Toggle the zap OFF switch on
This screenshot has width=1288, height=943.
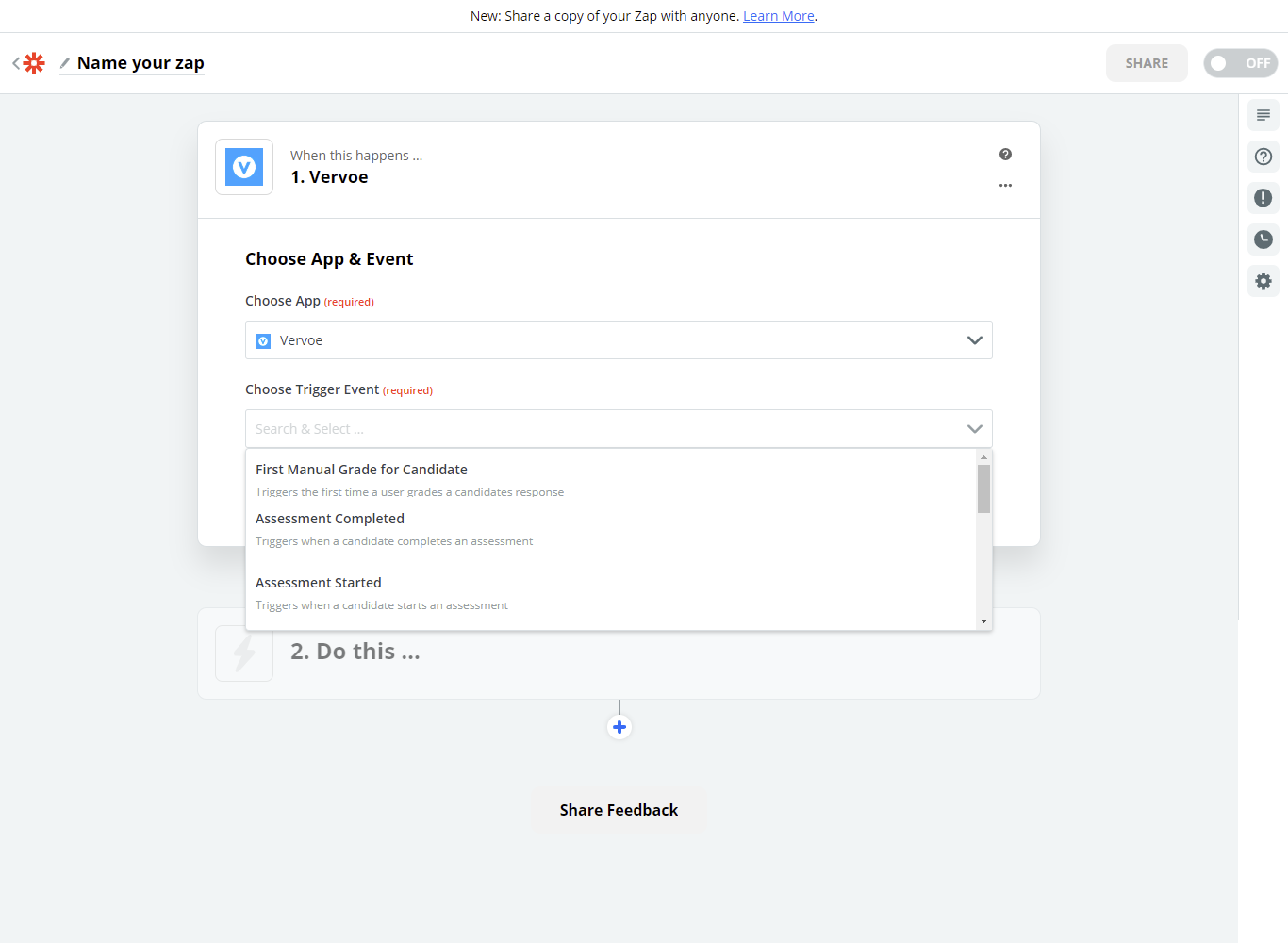point(1240,63)
